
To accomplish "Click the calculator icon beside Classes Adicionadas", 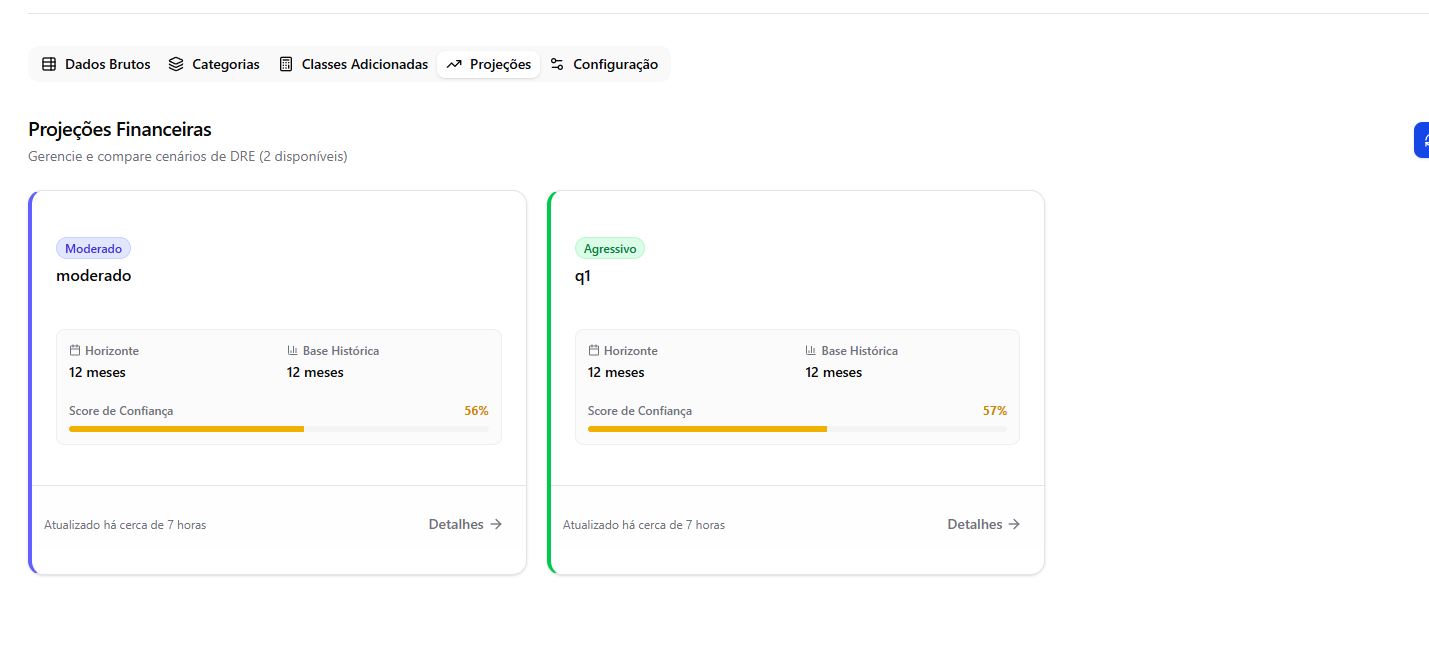I will click(x=286, y=64).
